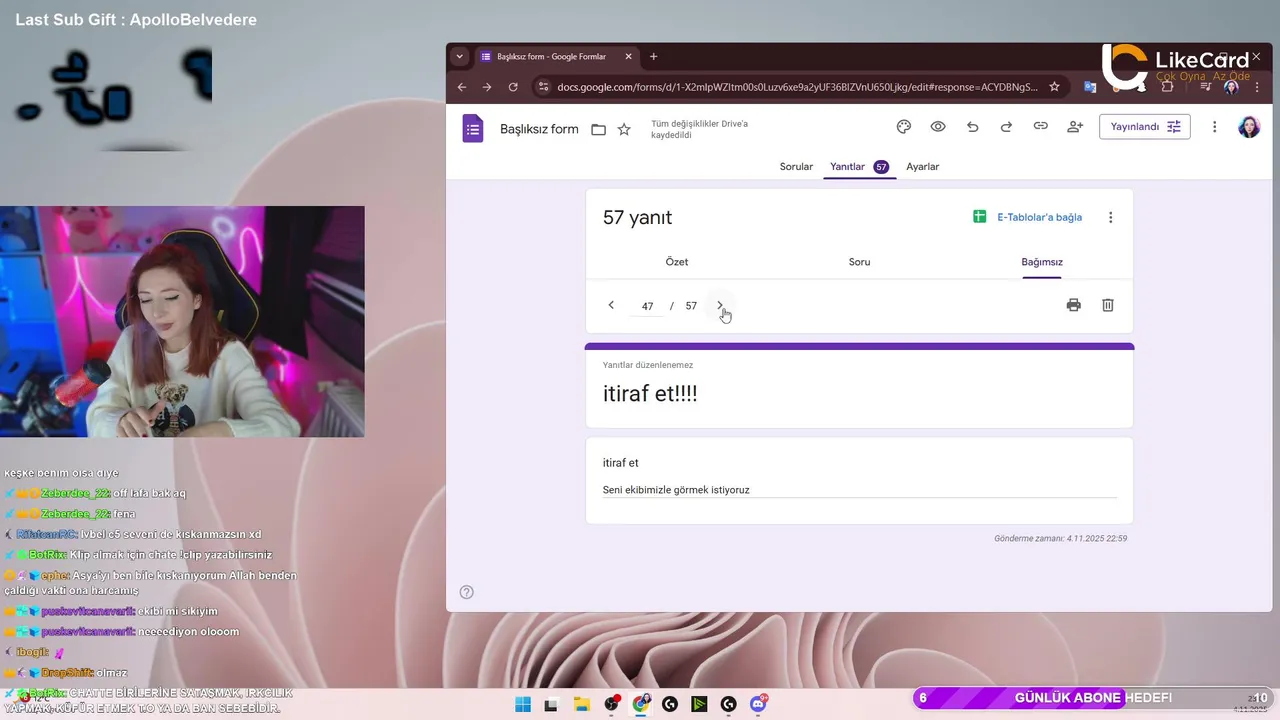1280x720 pixels.
Task: Open File Explorer from the taskbar
Action: [581, 704]
